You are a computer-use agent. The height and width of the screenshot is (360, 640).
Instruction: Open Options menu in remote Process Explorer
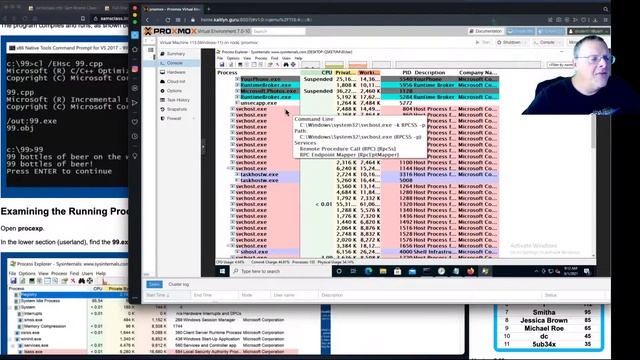coord(233,58)
